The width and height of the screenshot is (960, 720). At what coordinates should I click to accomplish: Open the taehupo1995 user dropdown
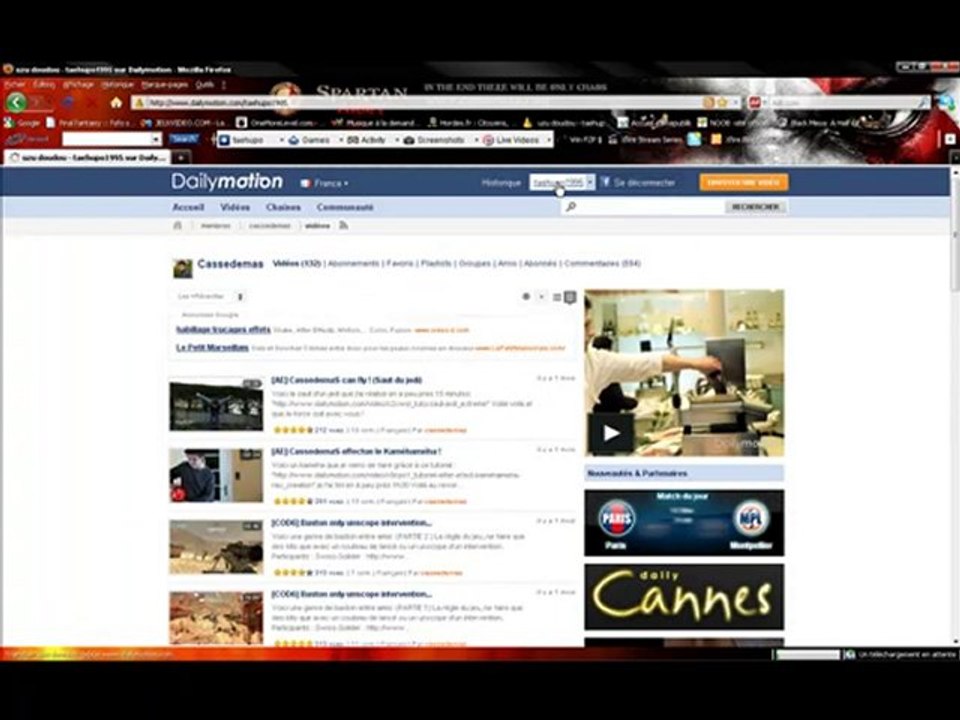pos(561,182)
